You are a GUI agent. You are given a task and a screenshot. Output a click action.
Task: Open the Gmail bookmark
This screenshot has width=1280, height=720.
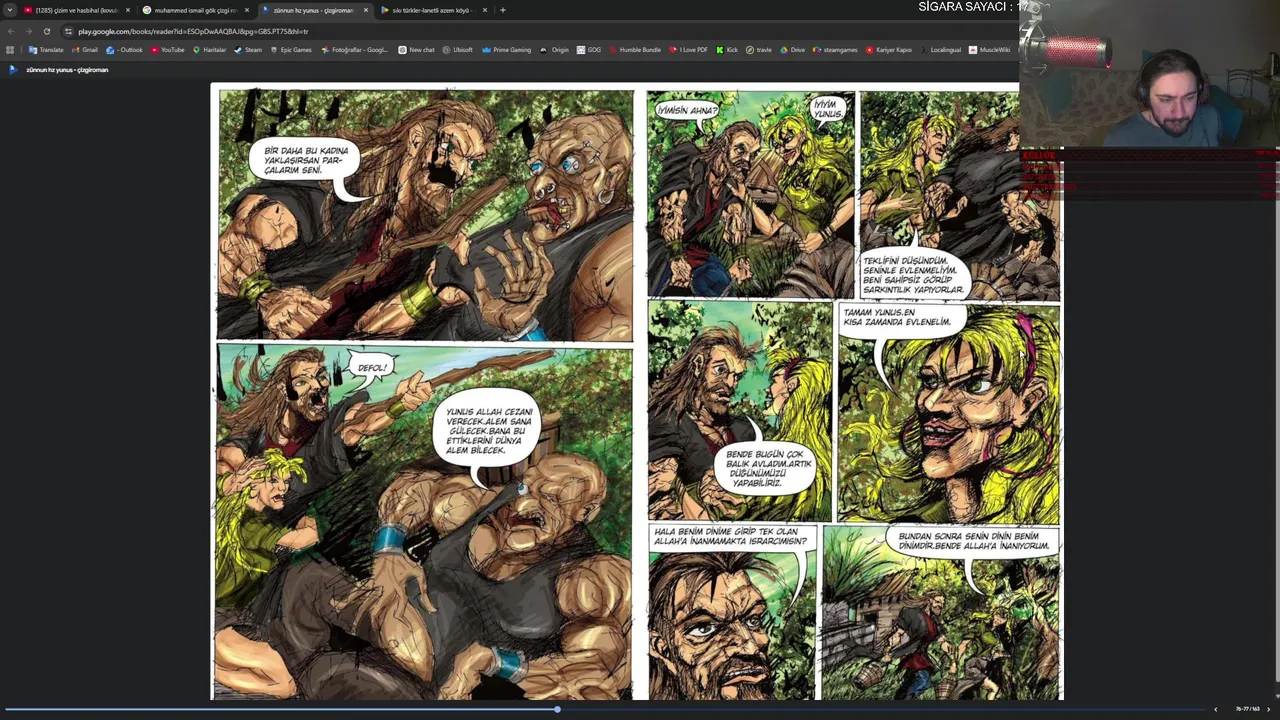point(85,50)
